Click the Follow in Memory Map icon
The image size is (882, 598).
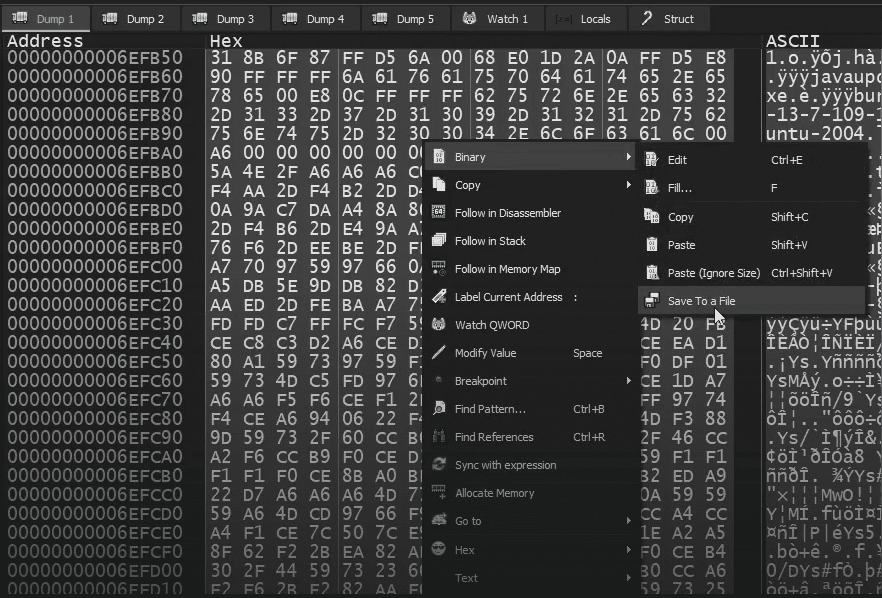[439, 269]
